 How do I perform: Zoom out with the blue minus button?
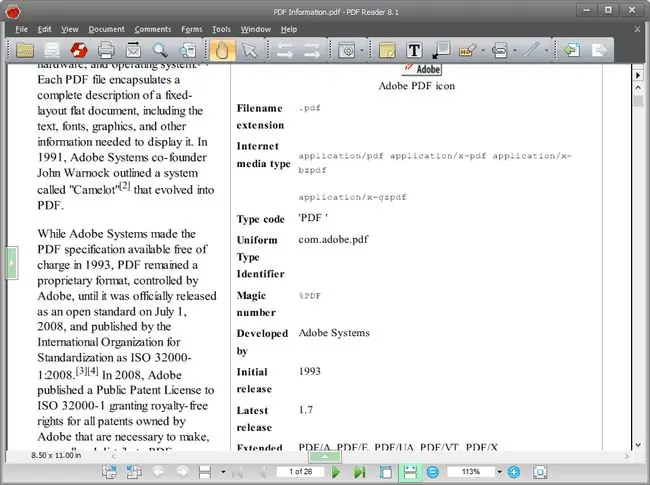pyautogui.click(x=433, y=472)
